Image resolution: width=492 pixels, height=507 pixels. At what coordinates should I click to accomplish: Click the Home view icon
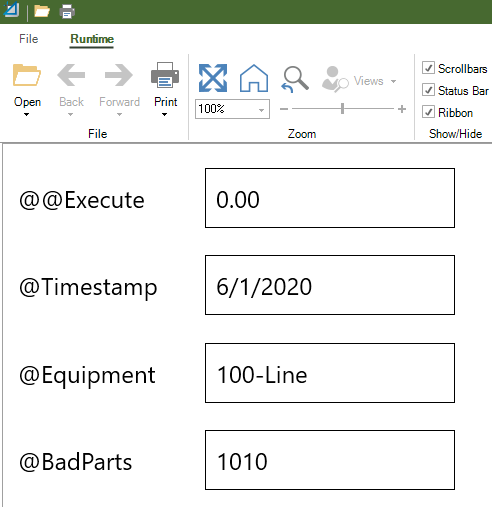[x=254, y=78]
